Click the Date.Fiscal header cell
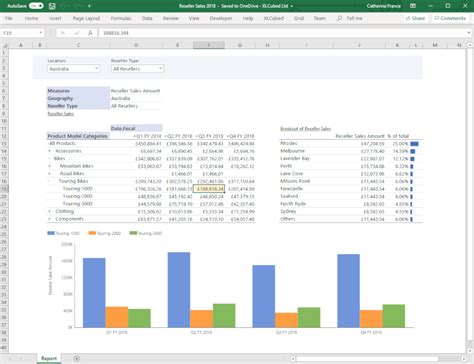Viewport: 474px width, 364px height. pyautogui.click(x=136, y=128)
